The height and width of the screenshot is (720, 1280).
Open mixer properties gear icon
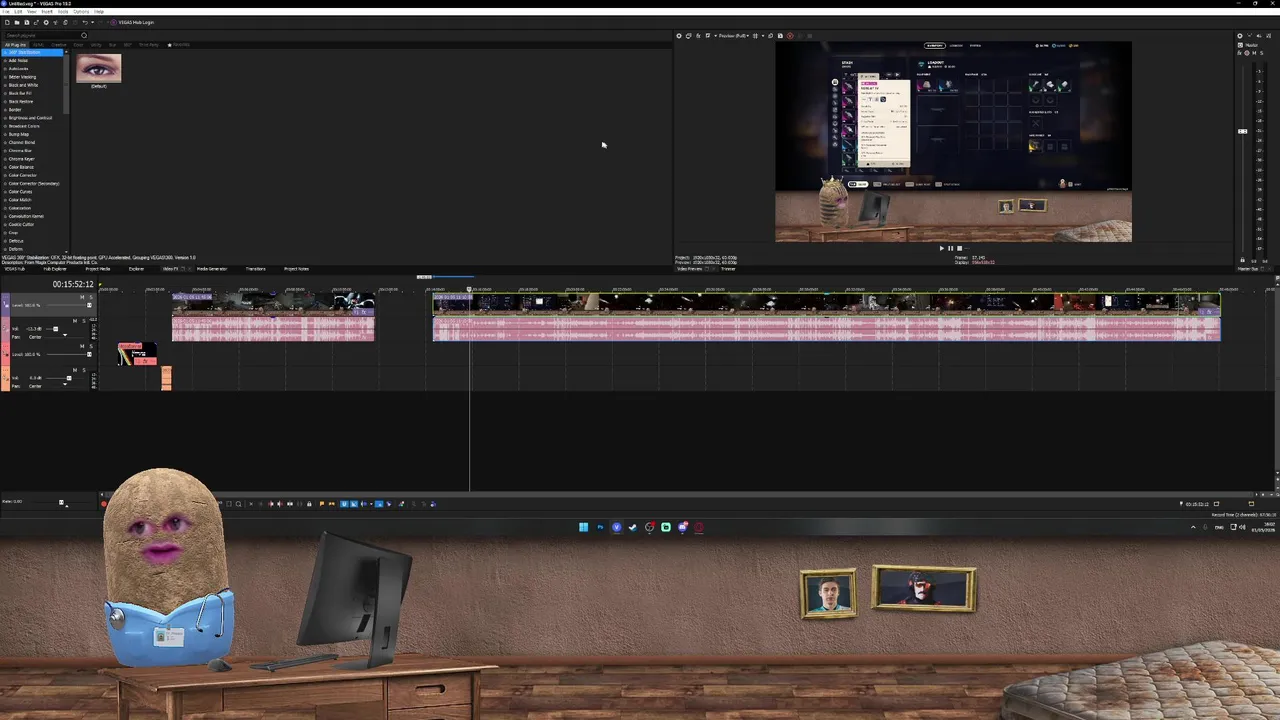coord(1240,36)
